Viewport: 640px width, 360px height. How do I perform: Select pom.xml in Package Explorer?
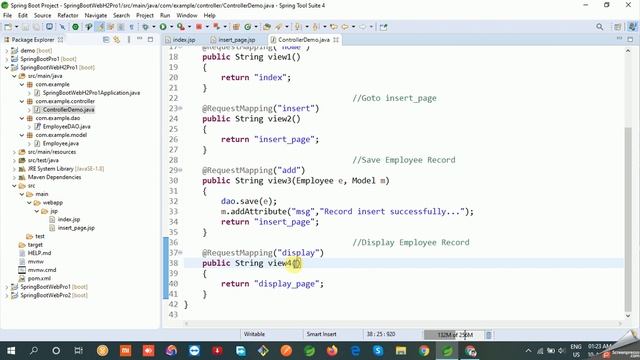click(x=39, y=278)
